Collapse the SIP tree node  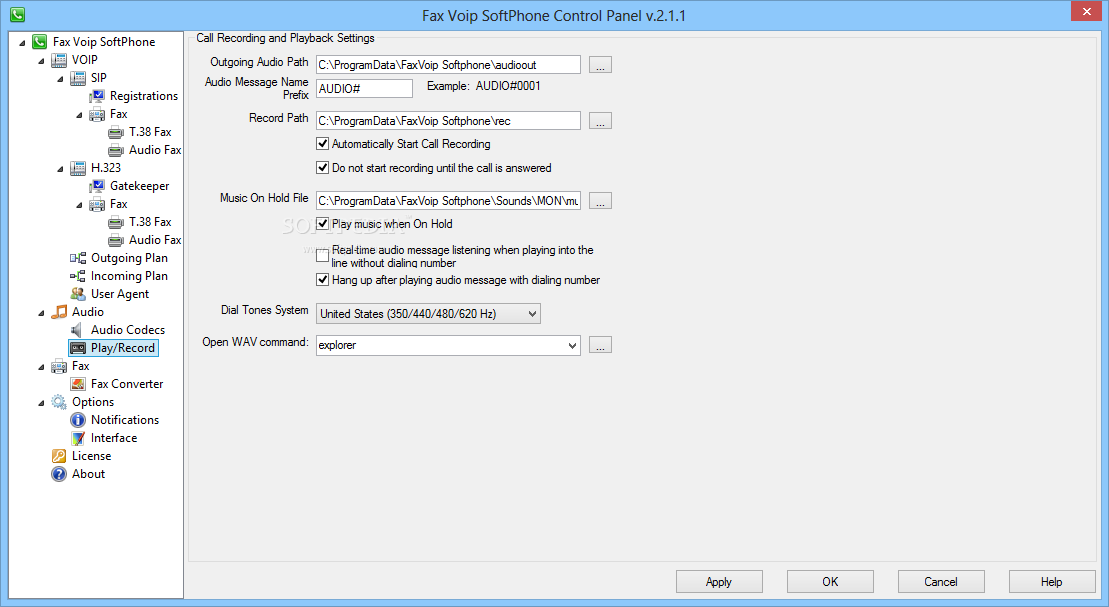pyautogui.click(x=60, y=79)
